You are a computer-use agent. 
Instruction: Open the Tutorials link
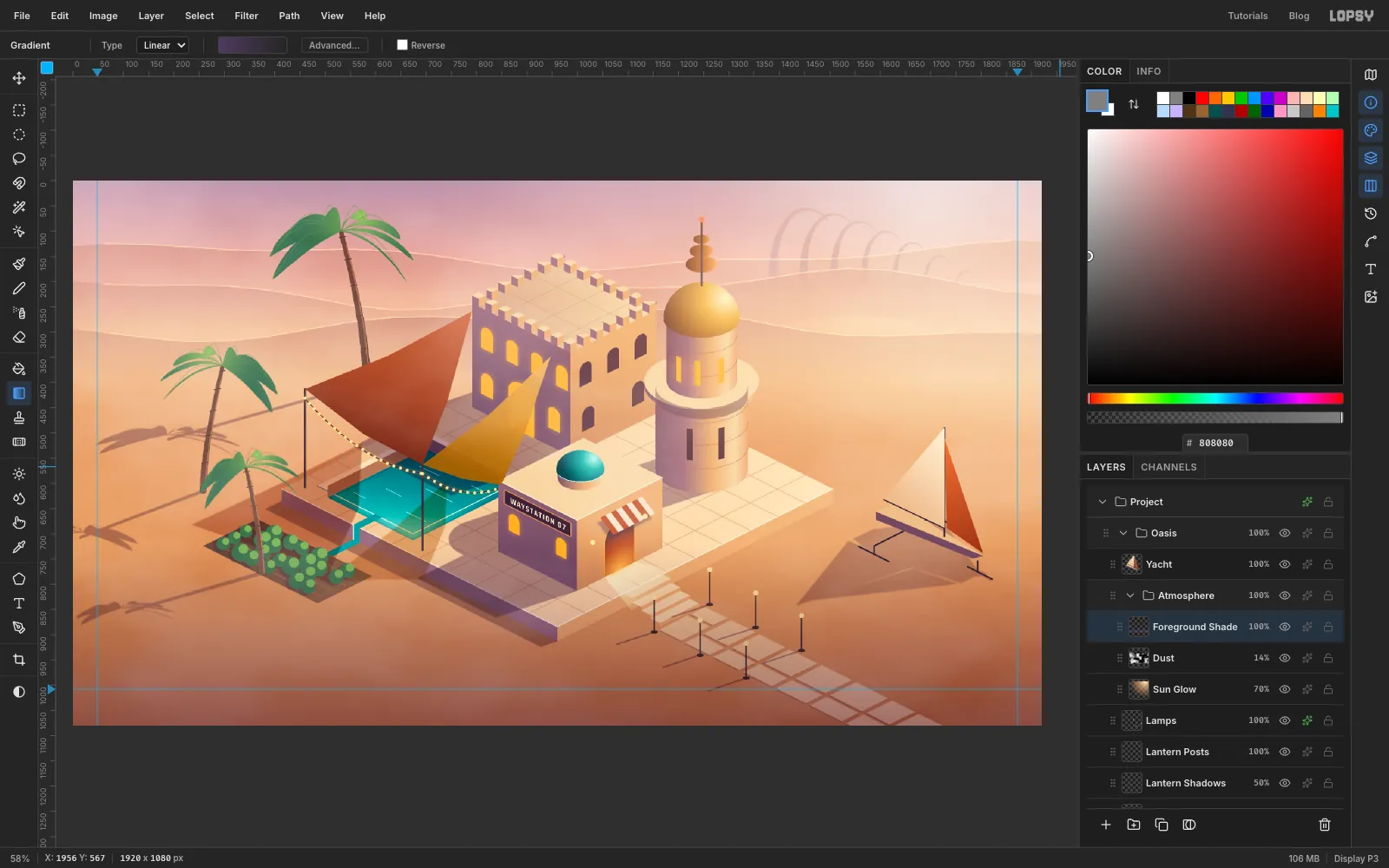[1247, 16]
